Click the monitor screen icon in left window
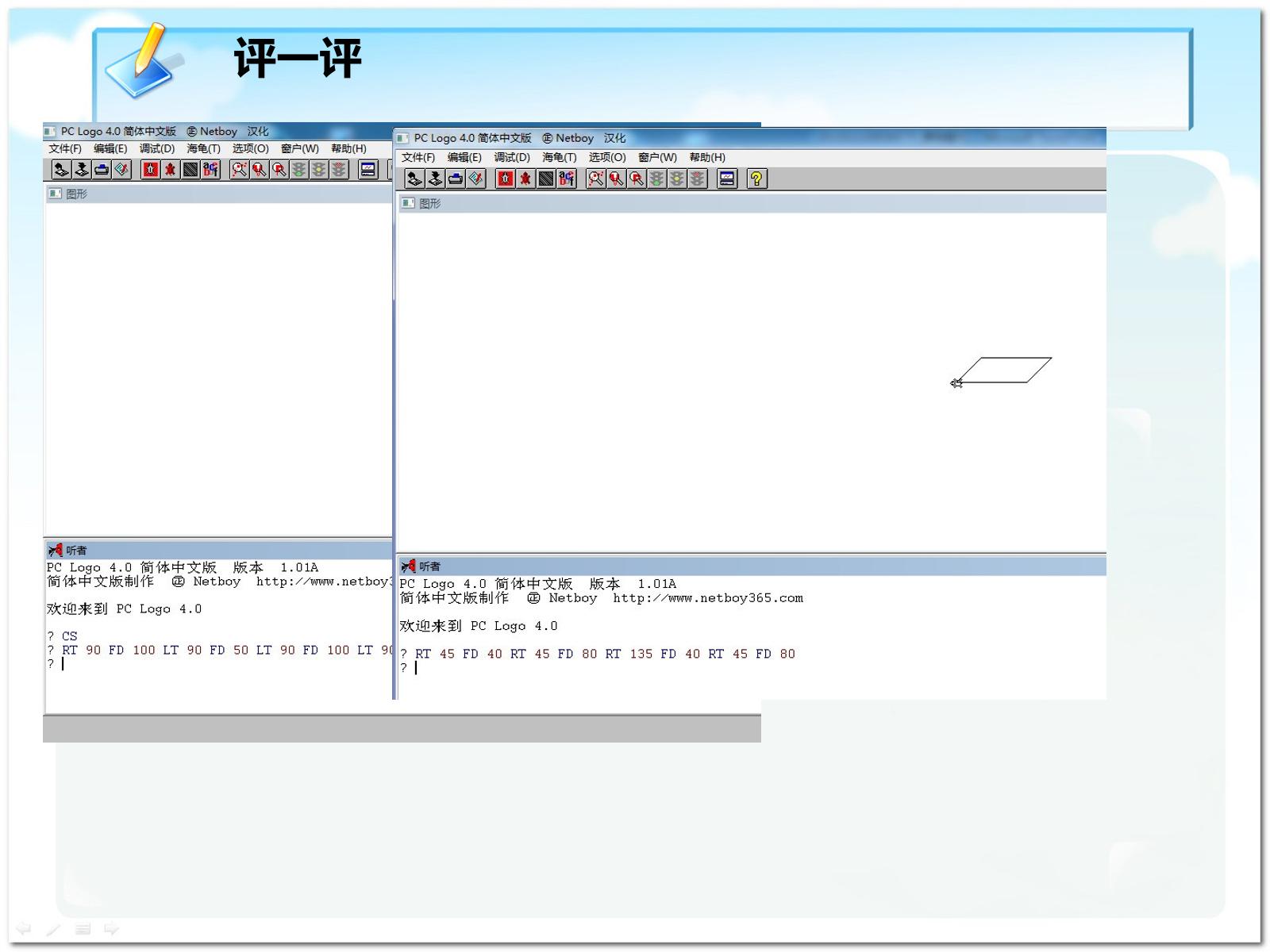The height and width of the screenshot is (952, 1270). tap(368, 169)
